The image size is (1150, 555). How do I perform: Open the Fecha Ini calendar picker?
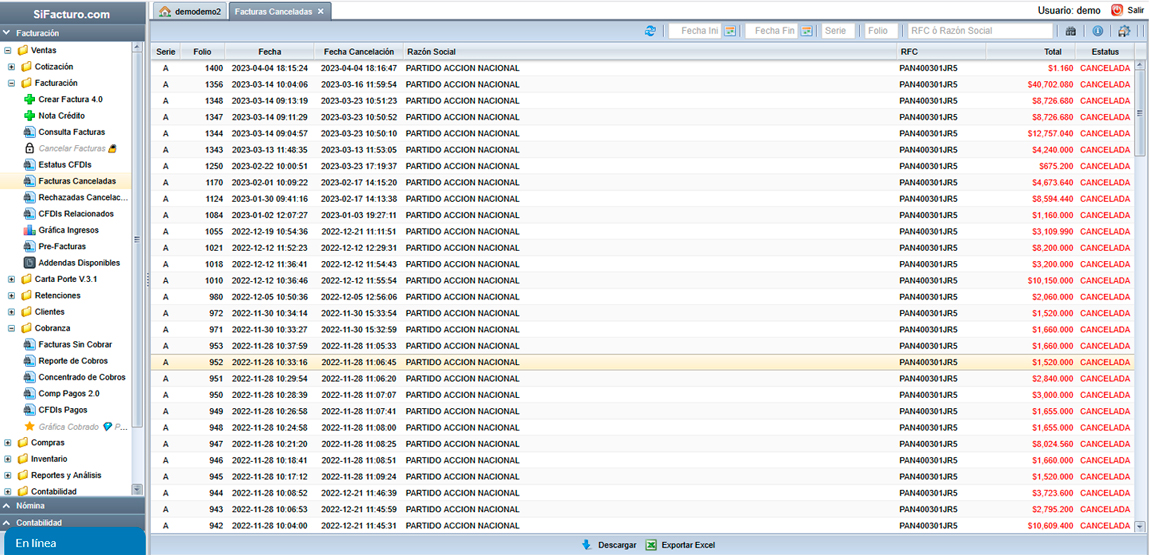[x=731, y=31]
